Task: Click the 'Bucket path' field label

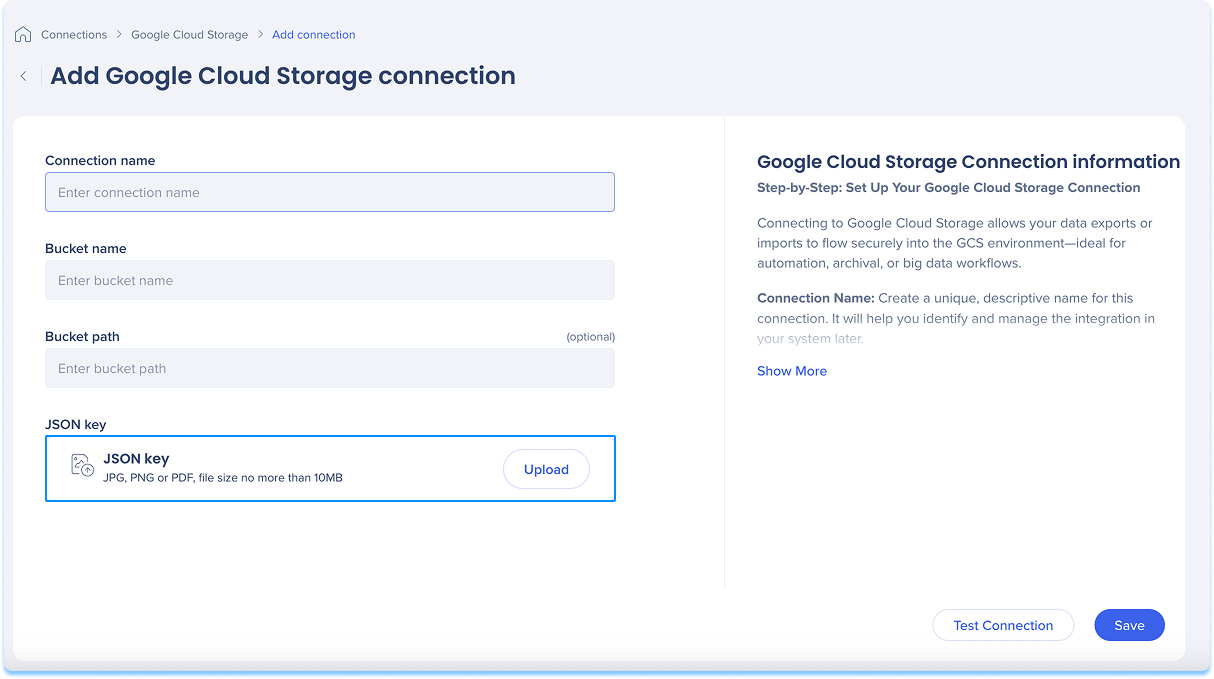Action: pos(82,337)
